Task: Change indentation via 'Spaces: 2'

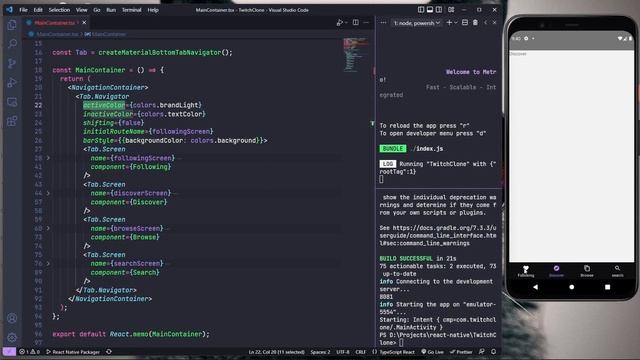Action: pyautogui.click(x=320, y=352)
